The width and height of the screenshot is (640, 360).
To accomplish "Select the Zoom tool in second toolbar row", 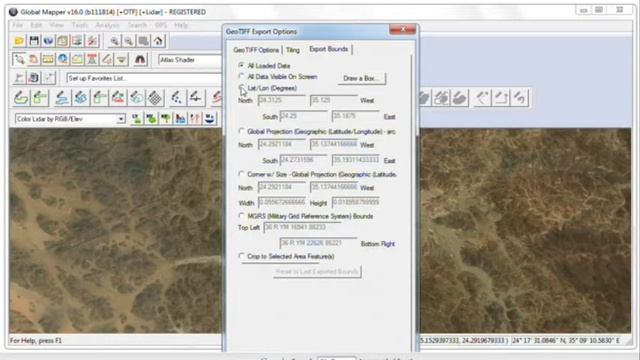I will click(x=19, y=60).
